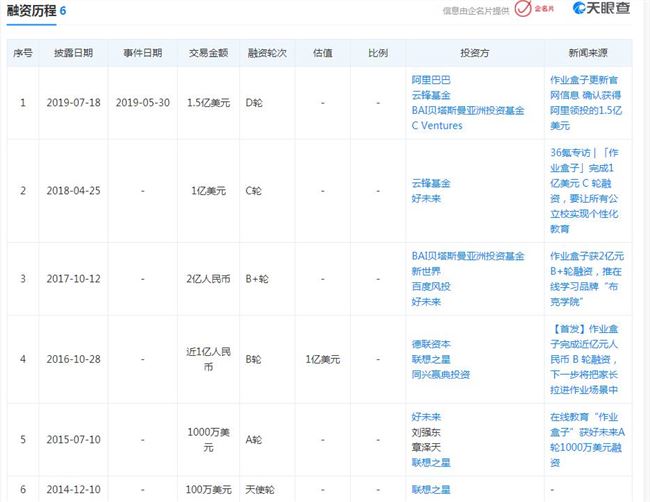Open investor link 新世界

[x=426, y=271]
